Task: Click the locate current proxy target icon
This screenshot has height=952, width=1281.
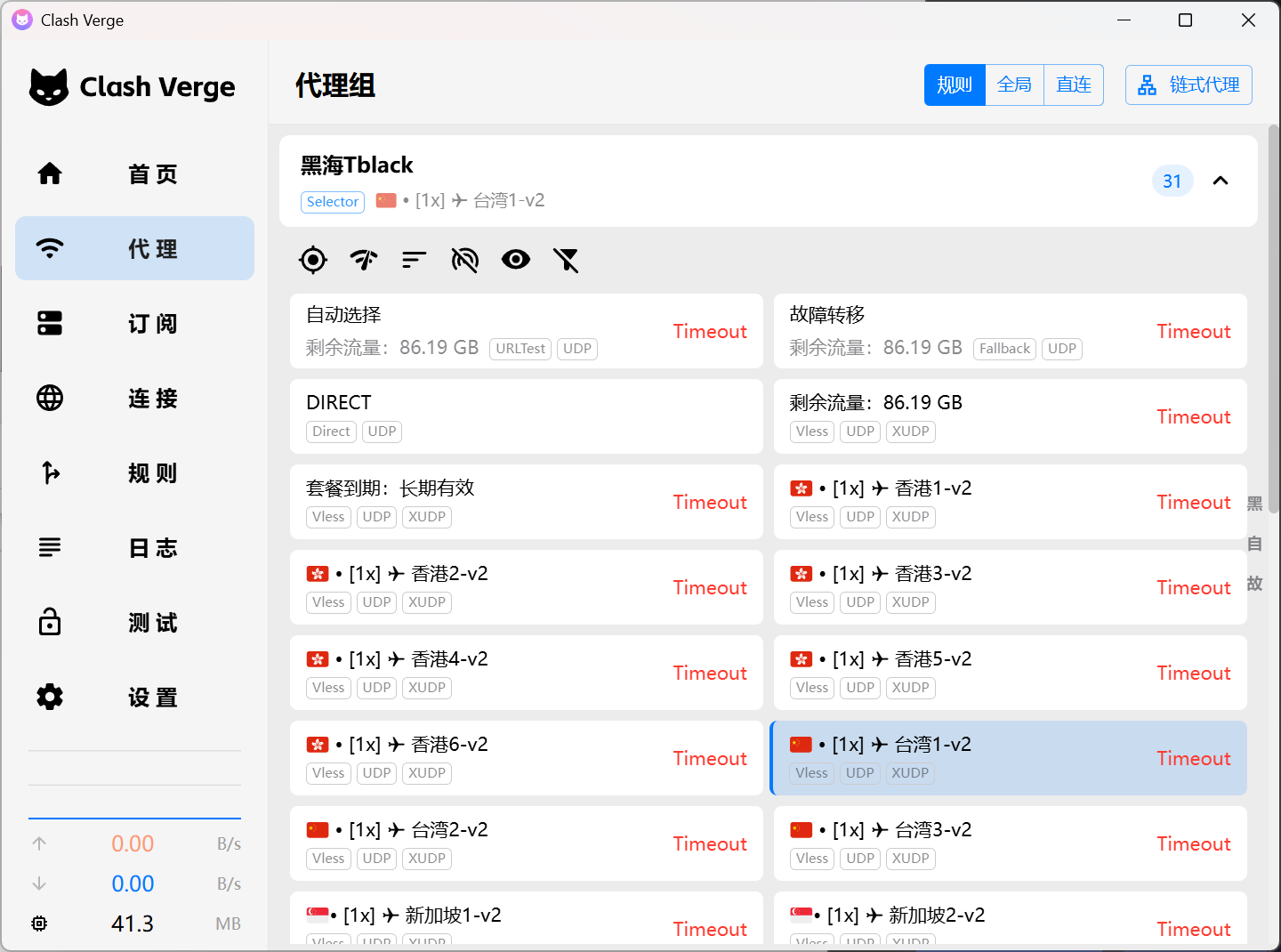Action: pyautogui.click(x=313, y=260)
